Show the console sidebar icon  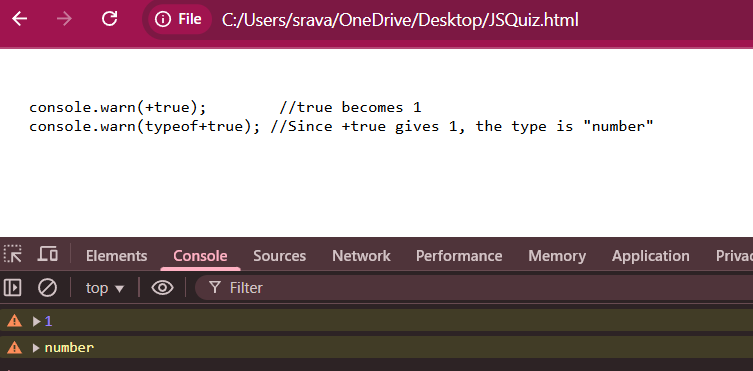coord(13,287)
